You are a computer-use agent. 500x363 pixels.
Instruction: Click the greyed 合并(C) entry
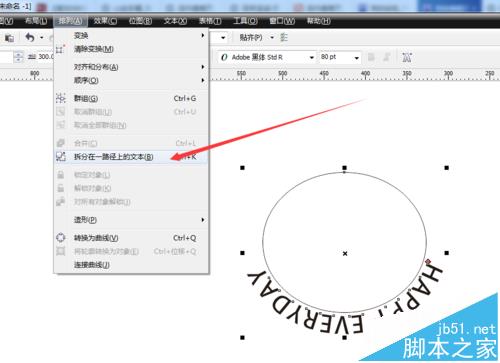(x=131, y=143)
